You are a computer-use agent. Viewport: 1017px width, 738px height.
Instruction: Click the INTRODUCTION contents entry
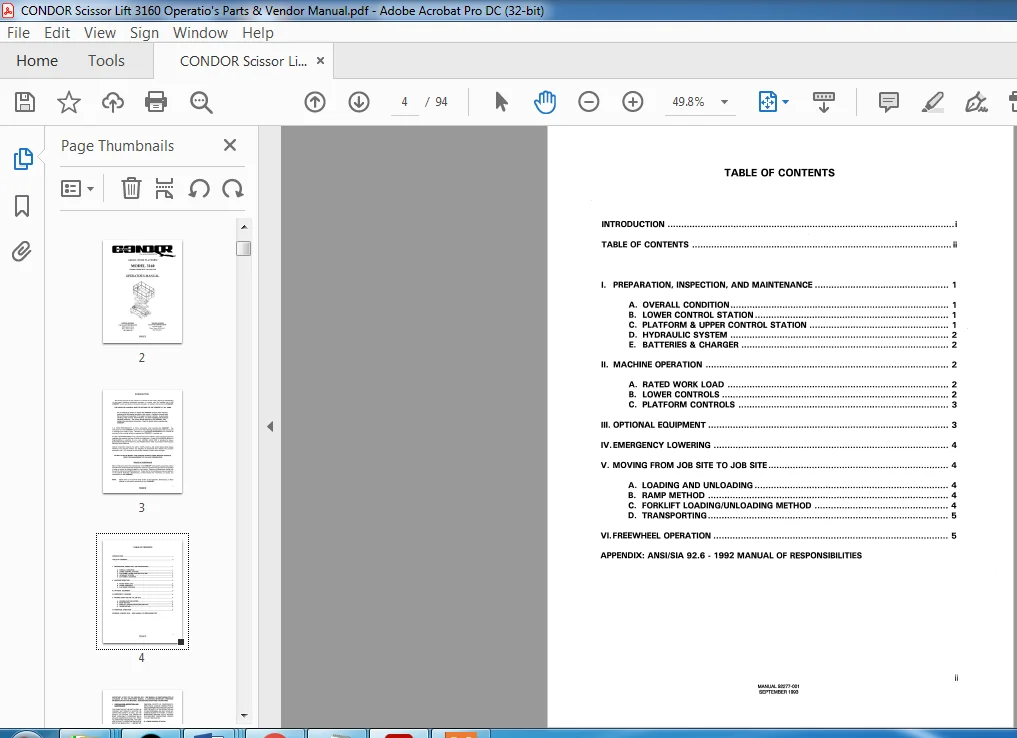(x=778, y=224)
